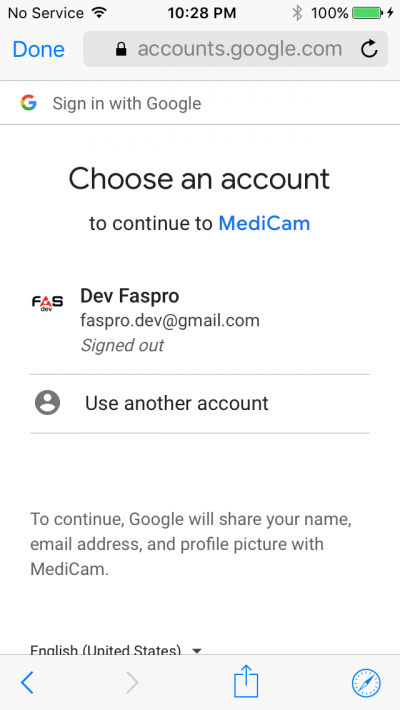Open the share sheet icon
Image resolution: width=400 pixels, height=710 pixels.
246,681
